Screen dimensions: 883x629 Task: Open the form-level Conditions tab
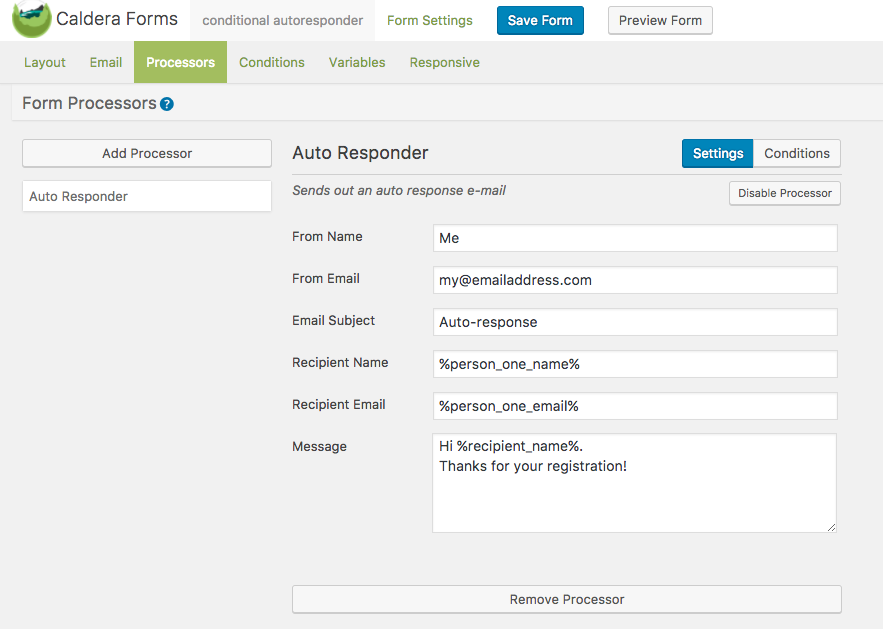(x=272, y=62)
